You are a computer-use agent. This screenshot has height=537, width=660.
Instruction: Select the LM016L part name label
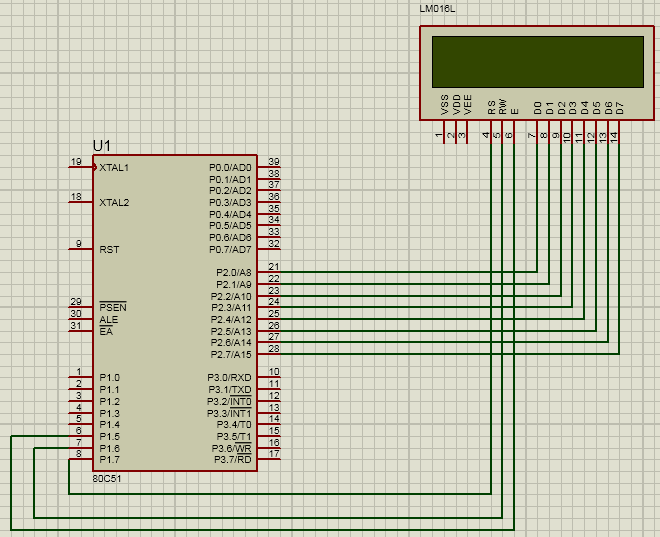(437, 10)
